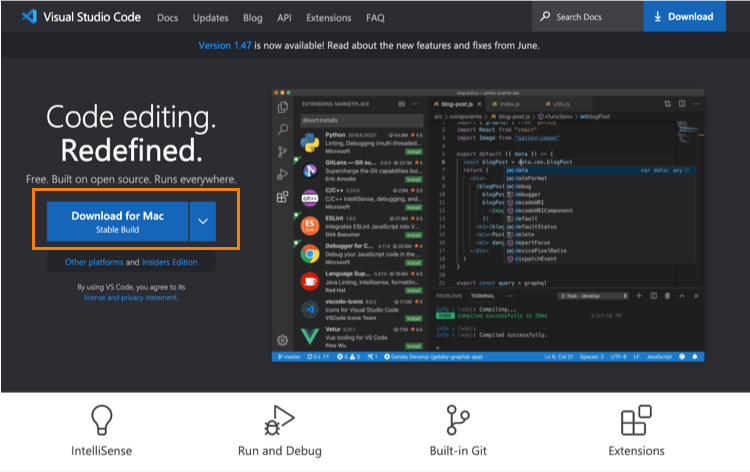Open the TERMINAL panel tab
Image resolution: width=750 pixels, height=472 pixels.
pos(483,296)
